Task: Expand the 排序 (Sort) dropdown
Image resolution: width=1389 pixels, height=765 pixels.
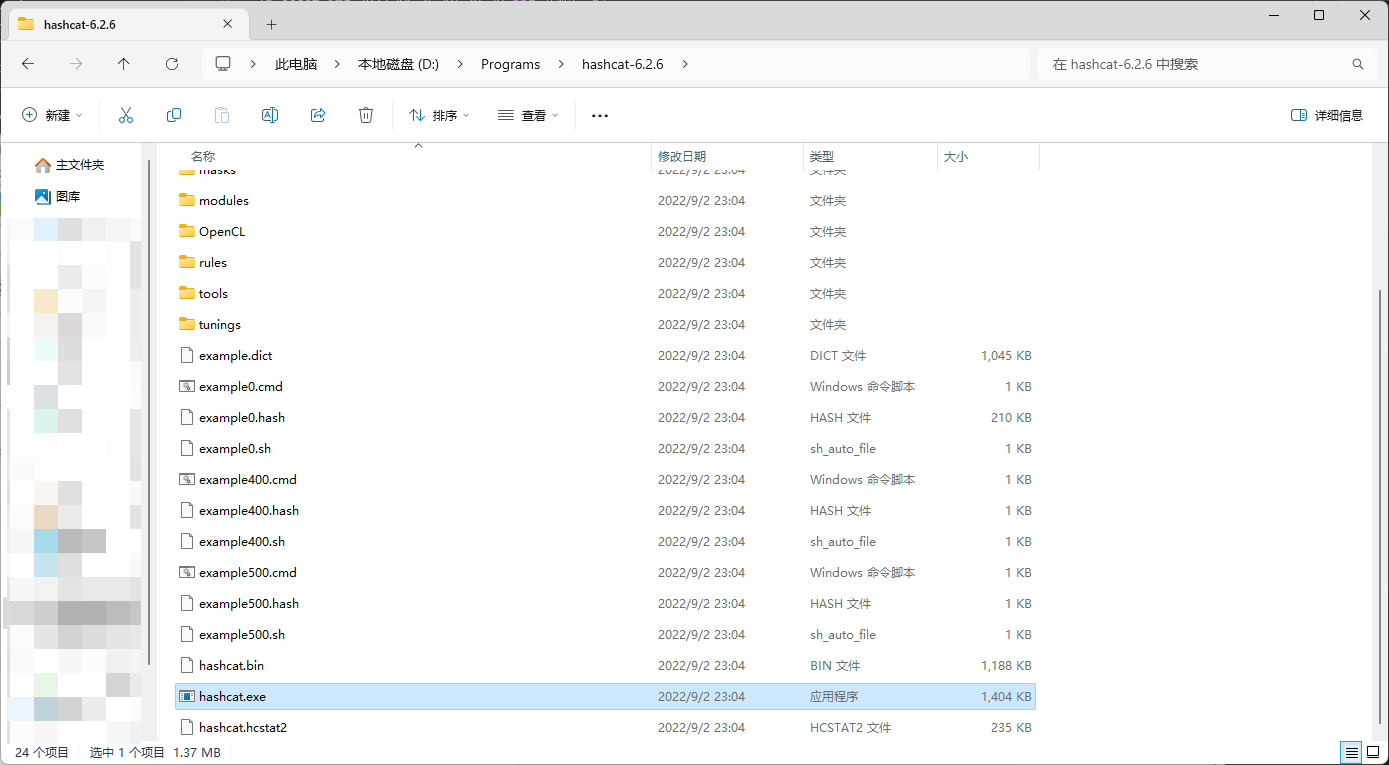Action: [439, 115]
